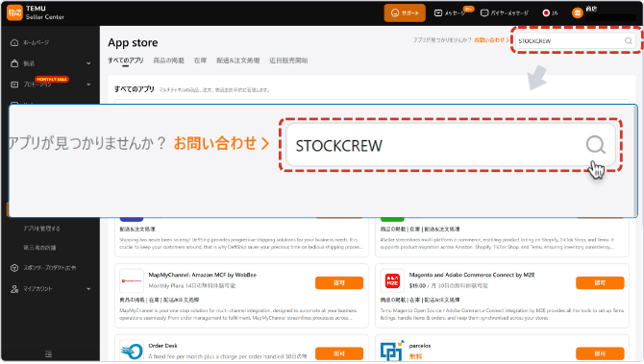Open the サポート support button

click(405, 13)
